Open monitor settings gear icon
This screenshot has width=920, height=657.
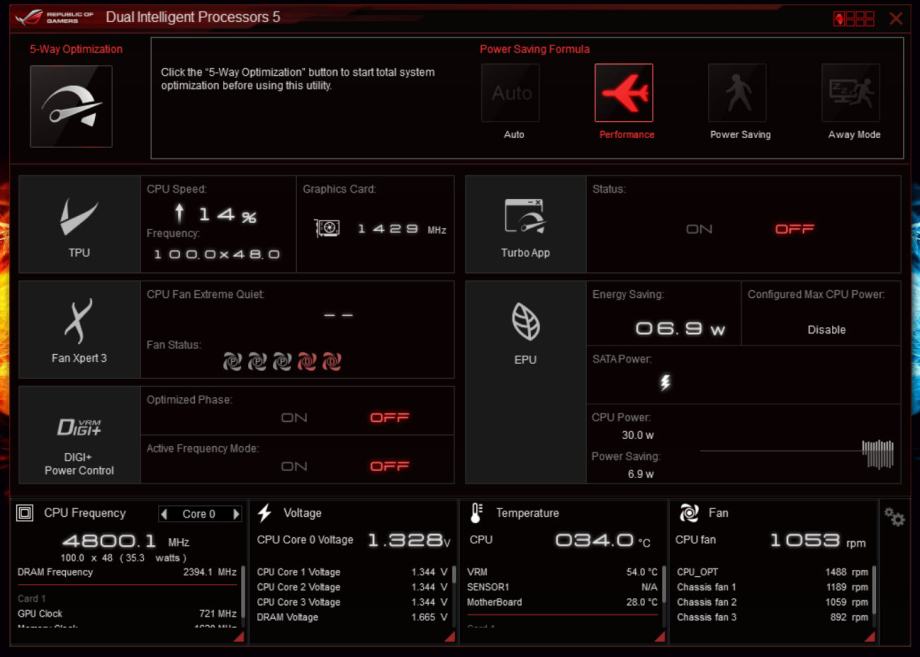coord(894,517)
